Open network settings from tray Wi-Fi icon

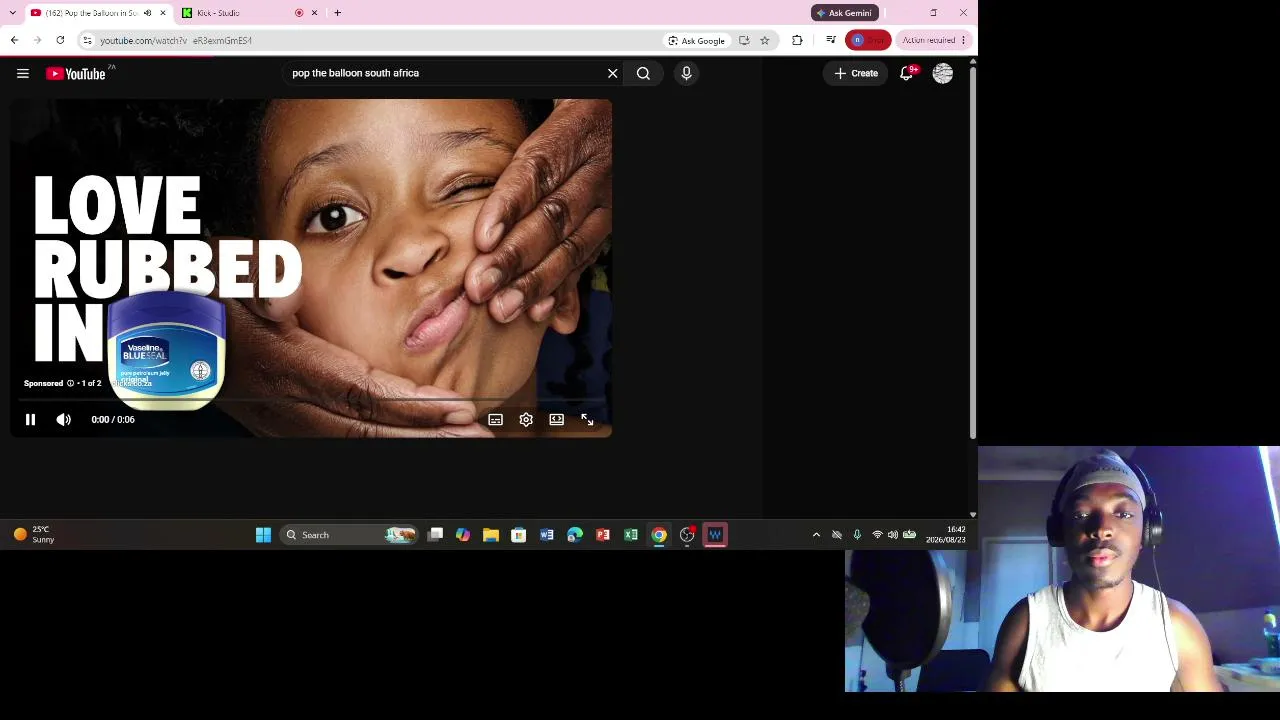[x=878, y=535]
